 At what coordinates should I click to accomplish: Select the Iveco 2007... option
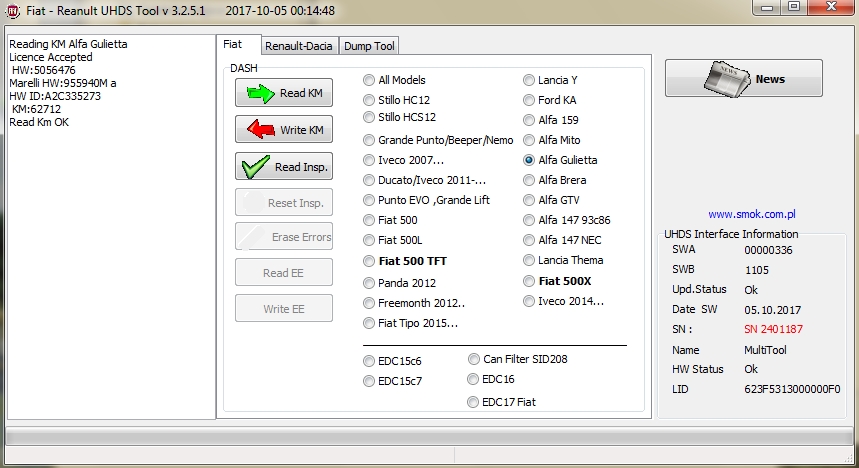tap(369, 160)
